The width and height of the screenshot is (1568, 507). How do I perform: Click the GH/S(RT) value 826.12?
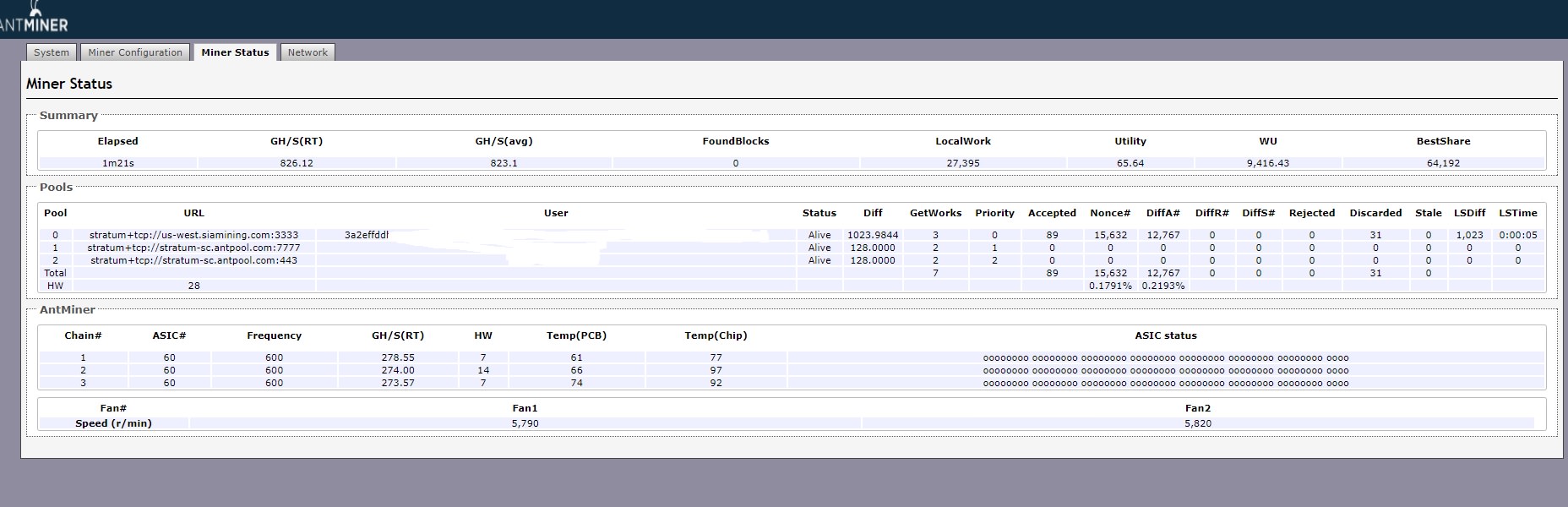(297, 163)
